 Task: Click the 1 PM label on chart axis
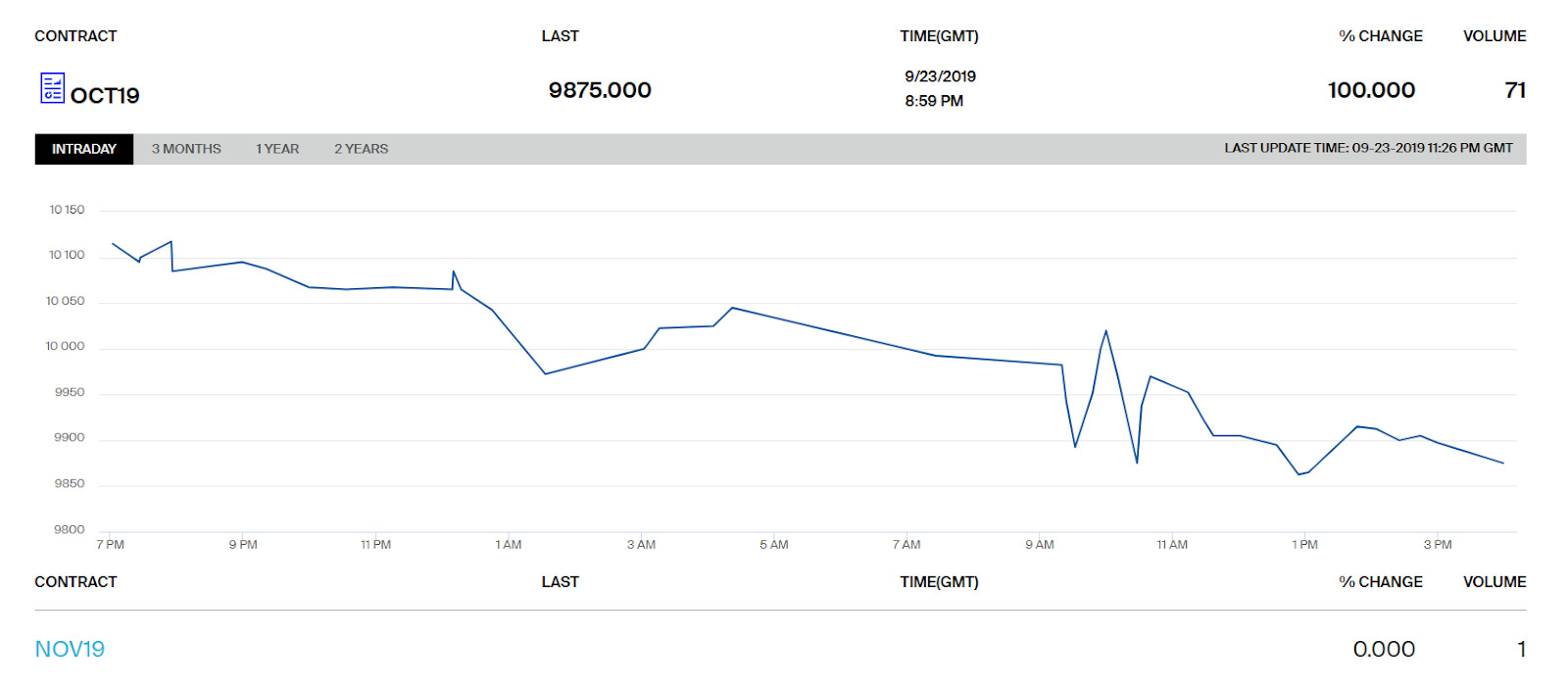[1304, 545]
